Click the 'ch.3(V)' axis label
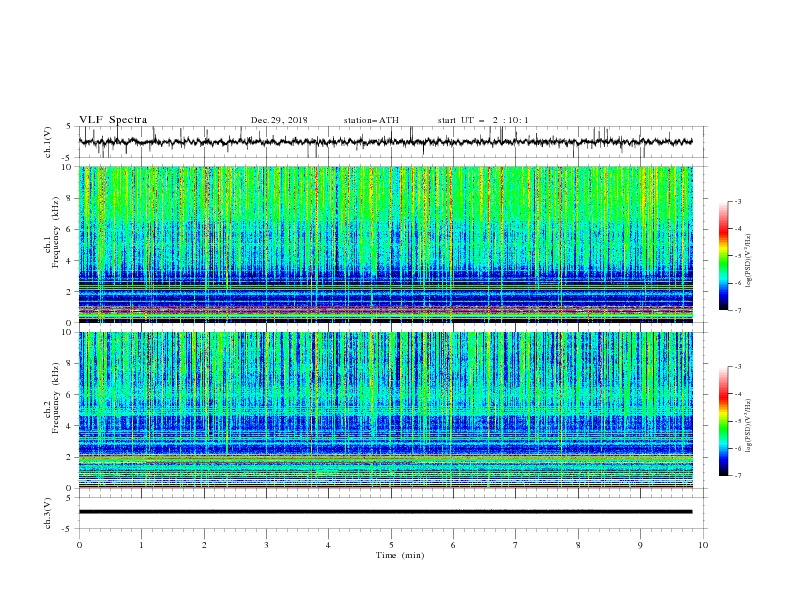This screenshot has width=792, height=612. coord(48,513)
